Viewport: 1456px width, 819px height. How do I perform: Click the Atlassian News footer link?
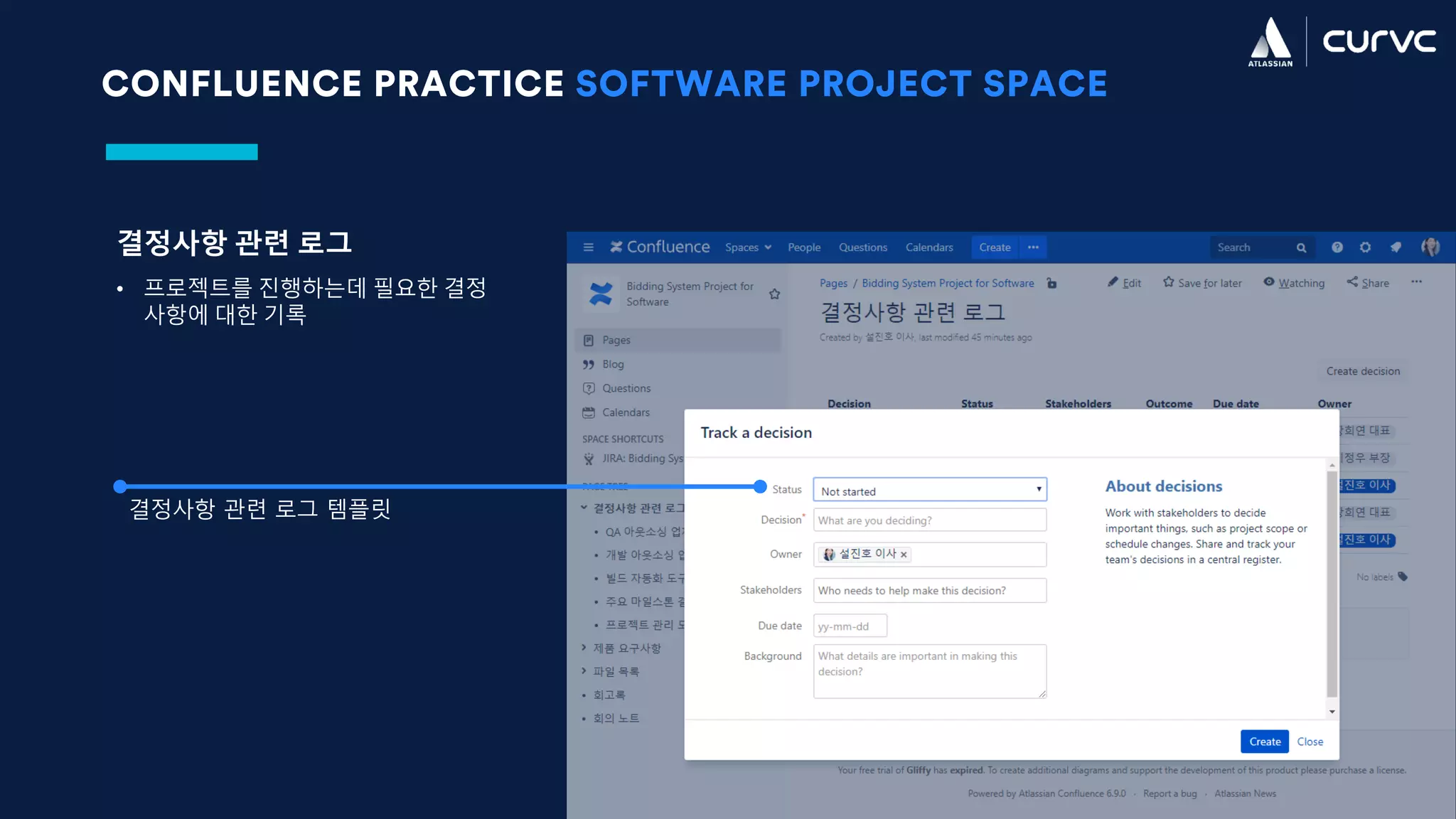click(1245, 793)
